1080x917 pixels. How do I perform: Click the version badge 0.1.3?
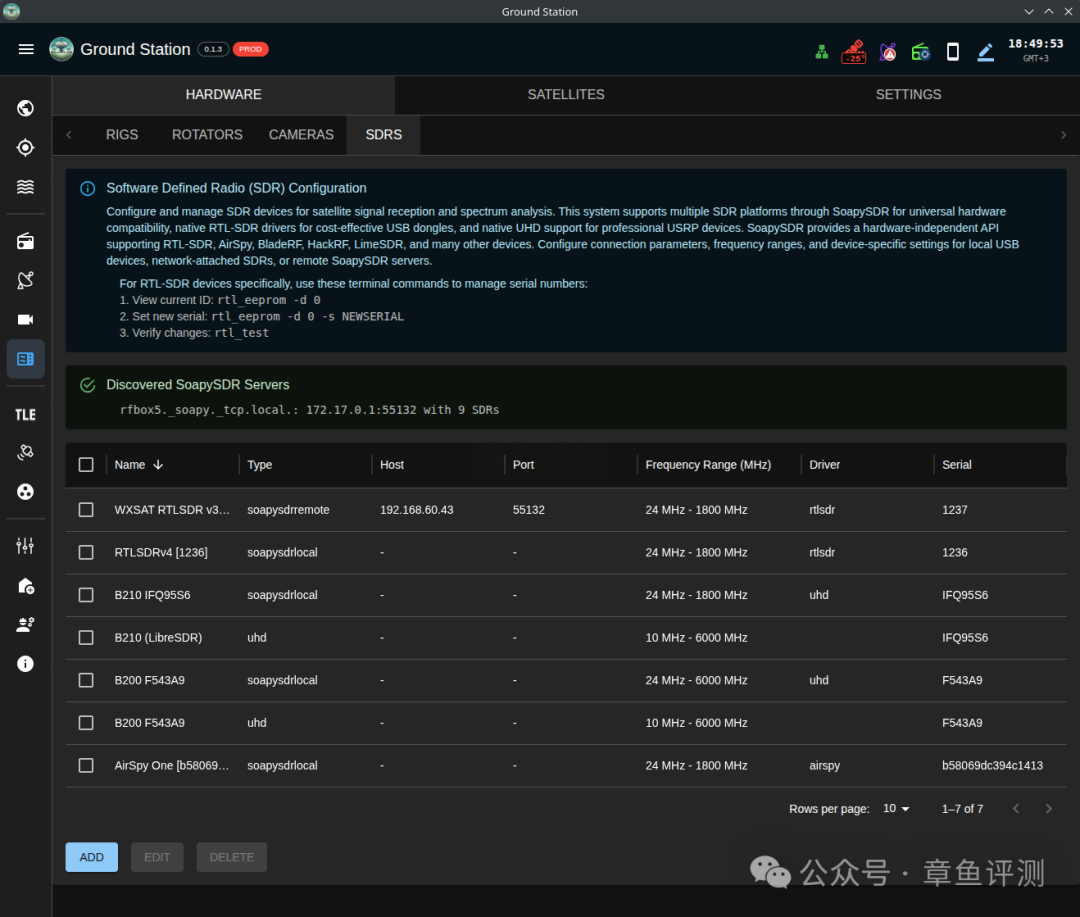(213, 49)
